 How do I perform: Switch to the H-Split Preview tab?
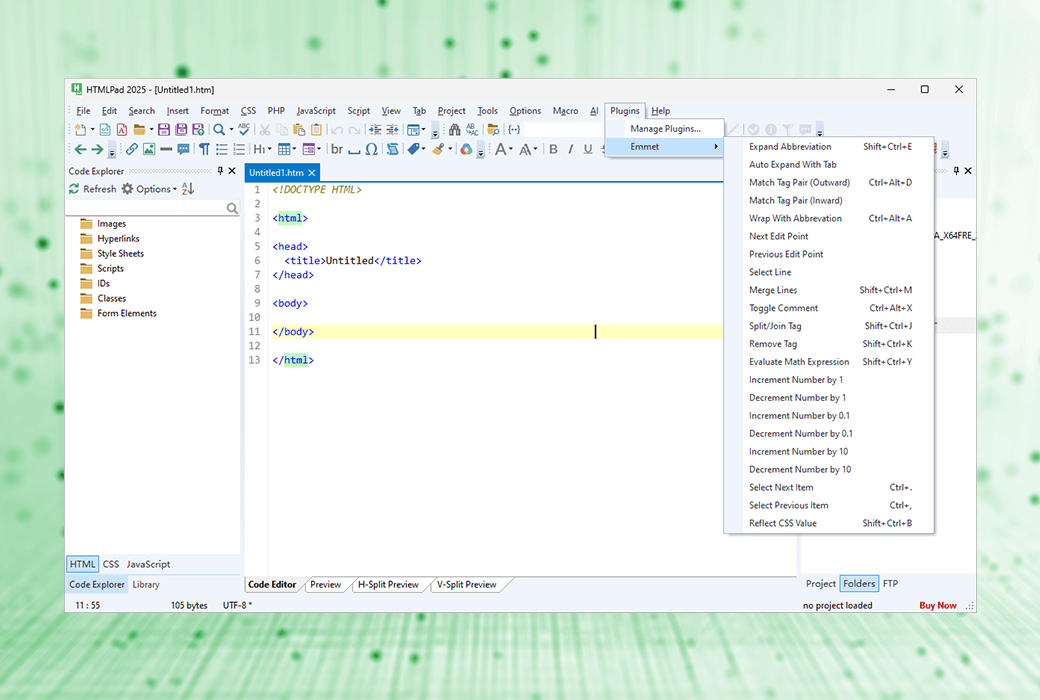click(388, 585)
